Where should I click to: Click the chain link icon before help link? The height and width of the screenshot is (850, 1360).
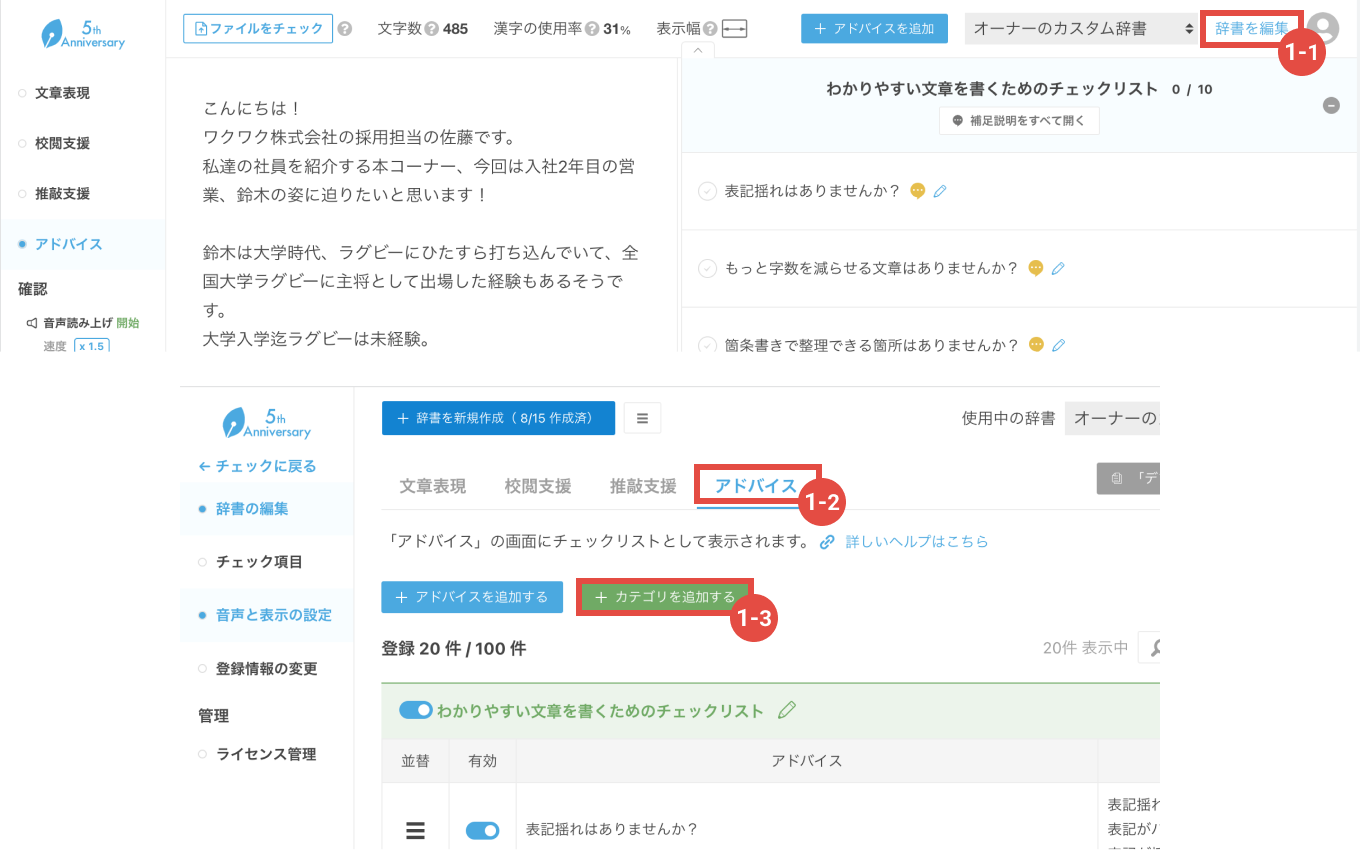click(827, 542)
